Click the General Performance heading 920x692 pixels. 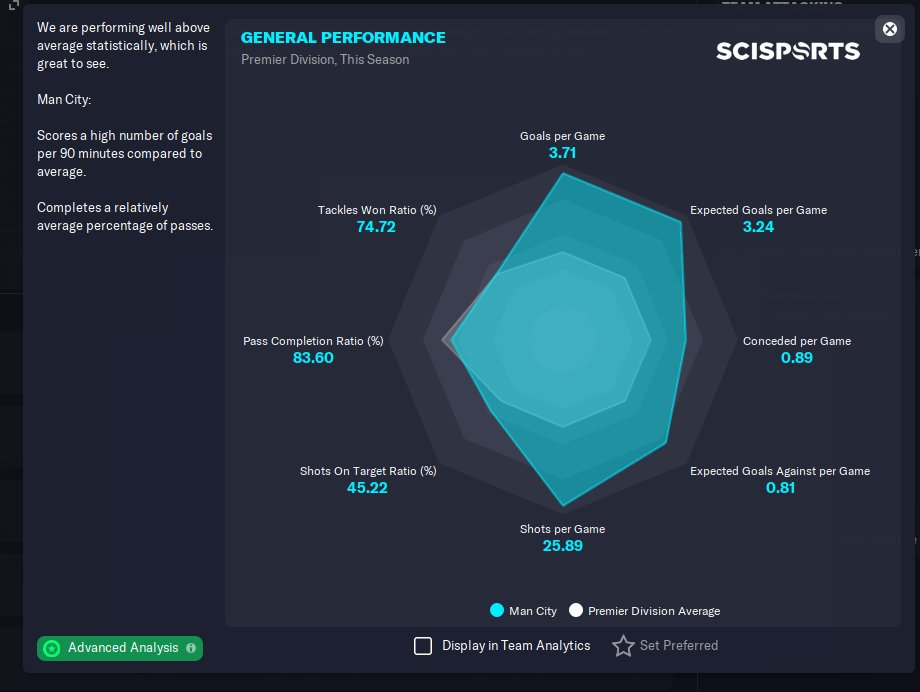pyautogui.click(x=343, y=38)
